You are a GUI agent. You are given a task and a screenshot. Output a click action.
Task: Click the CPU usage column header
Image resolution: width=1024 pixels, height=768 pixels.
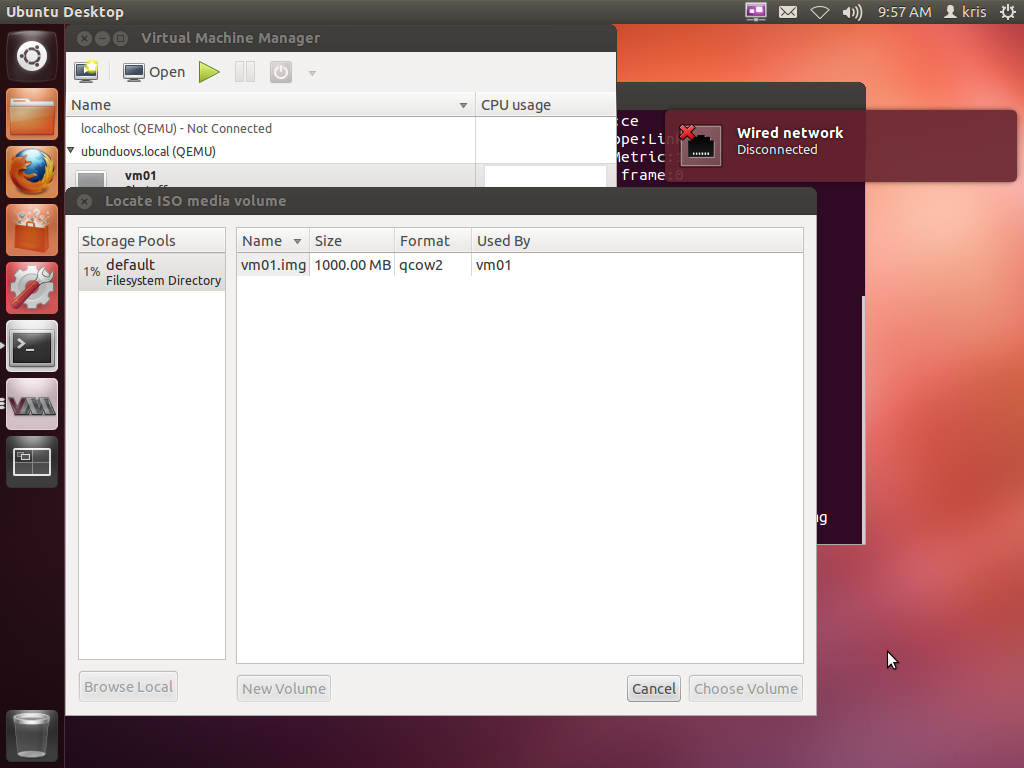[x=545, y=104]
